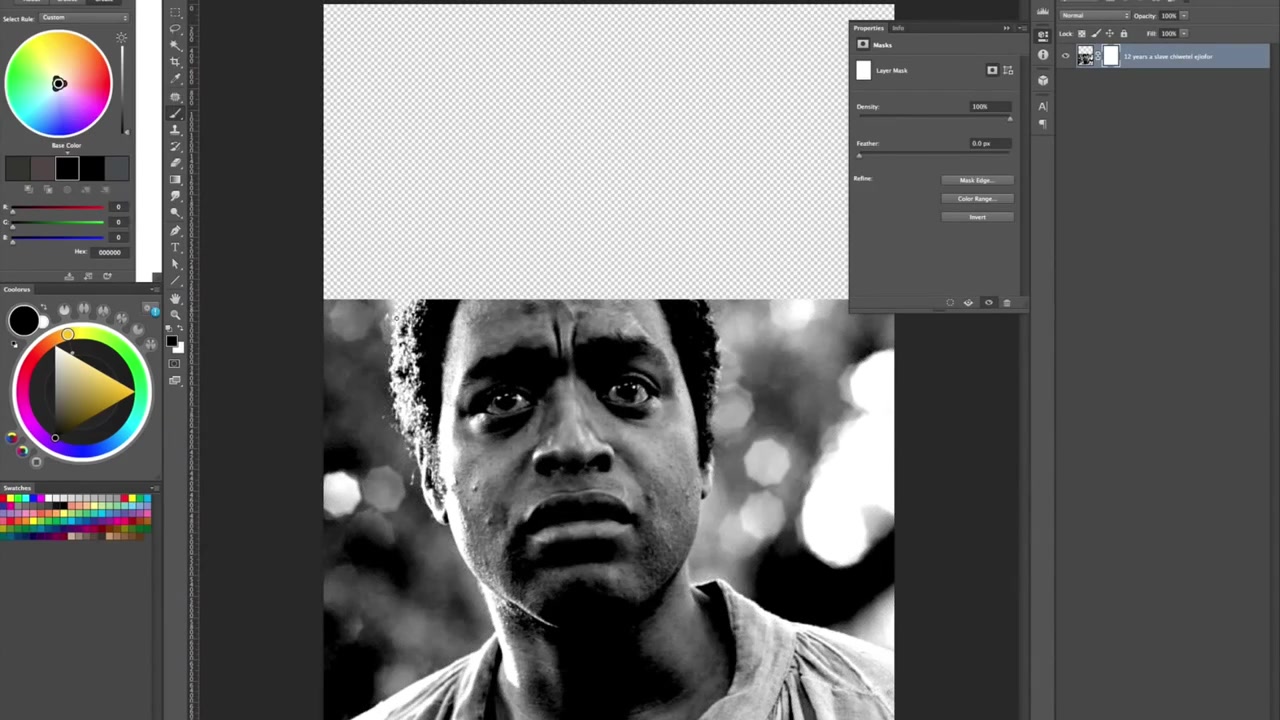The height and width of the screenshot is (720, 1280).
Task: Open the Normal blend mode dropdown
Action: point(1095,16)
